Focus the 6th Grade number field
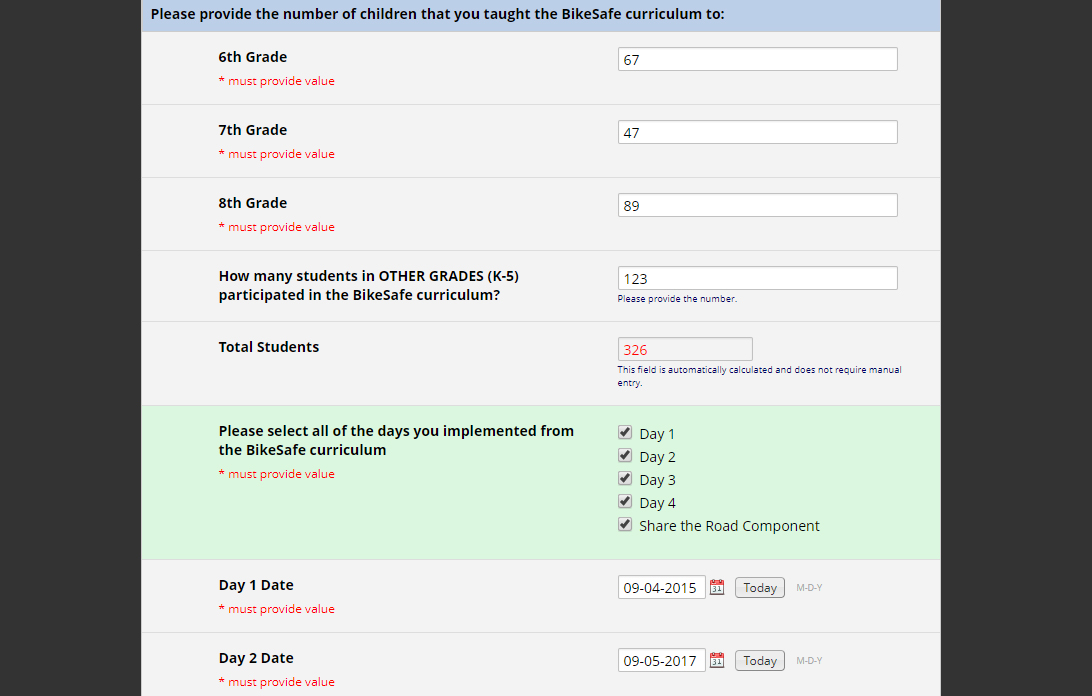Viewport: 1092px width, 696px height. click(x=758, y=59)
